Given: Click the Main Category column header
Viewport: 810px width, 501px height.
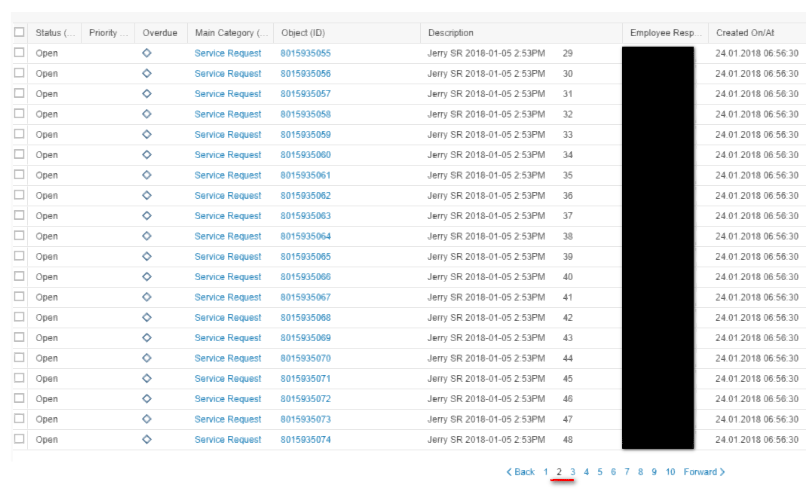Looking at the screenshot, I should click(x=230, y=33).
